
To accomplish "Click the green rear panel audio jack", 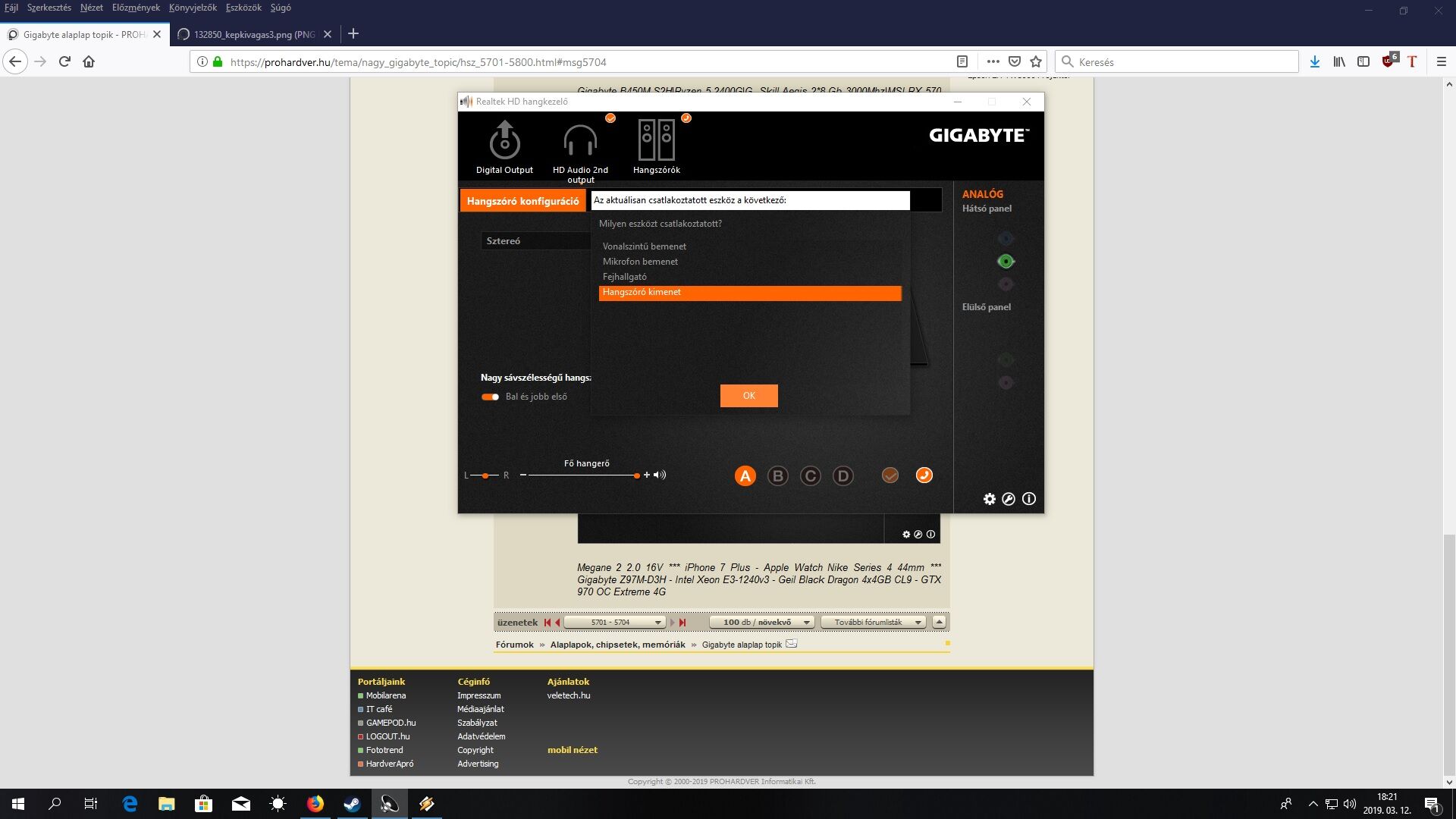I will (1006, 262).
